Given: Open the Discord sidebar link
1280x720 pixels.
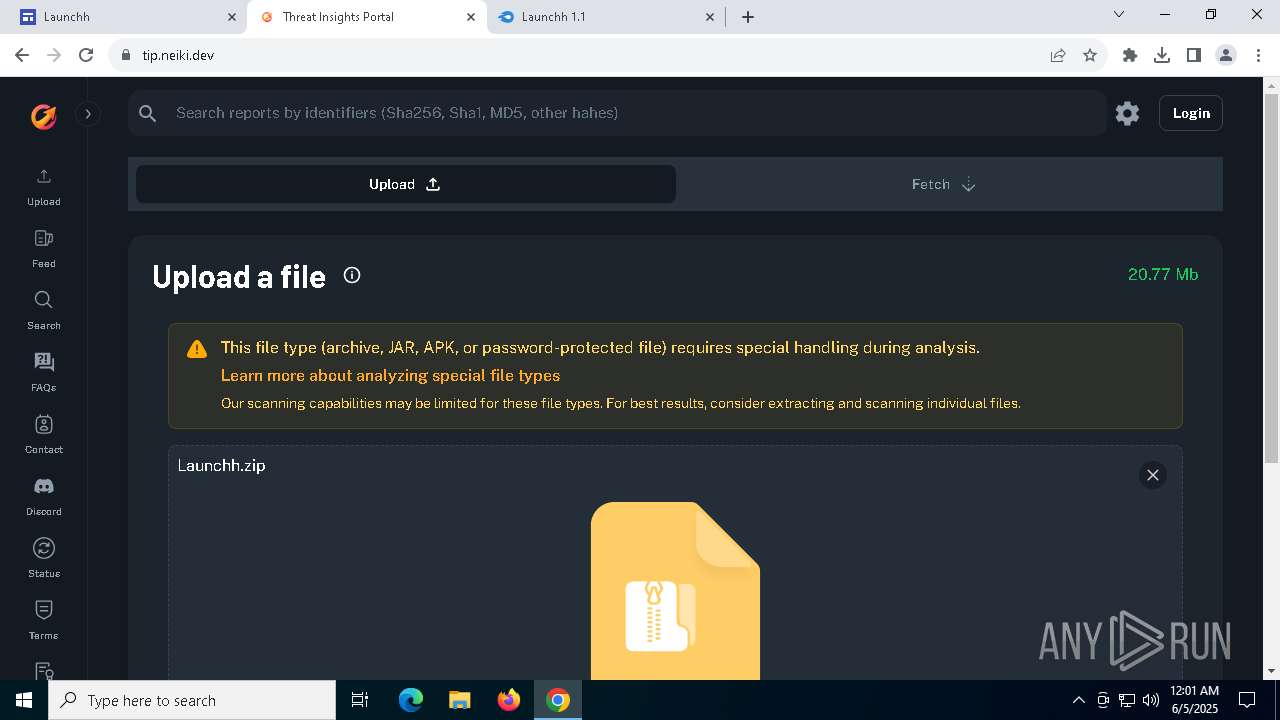Looking at the screenshot, I should pos(44,497).
